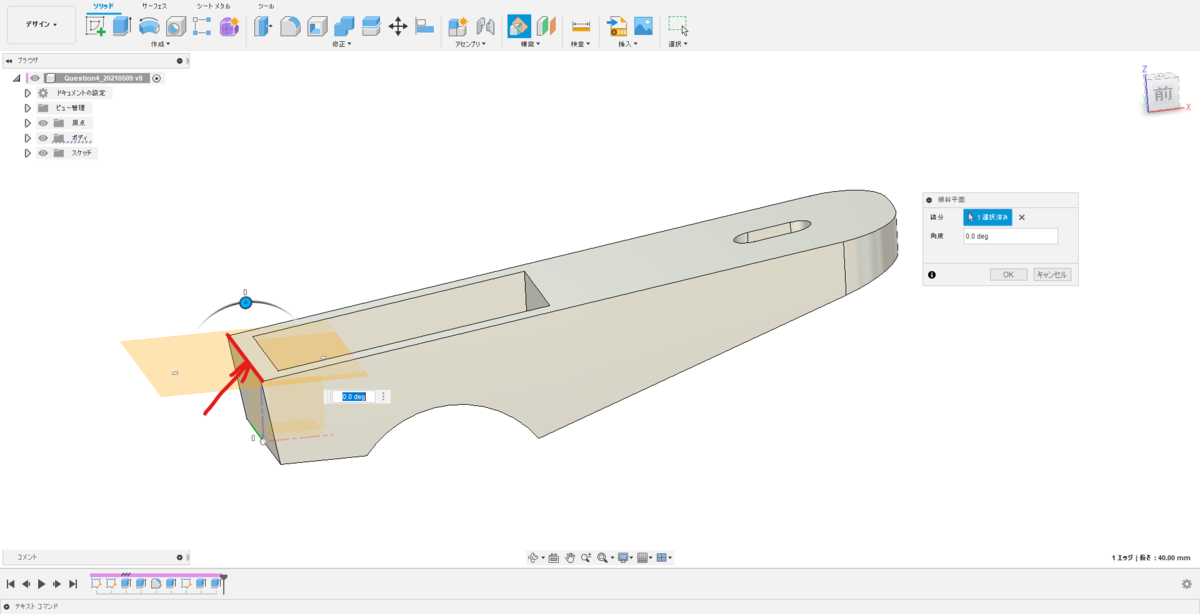Image resolution: width=1200 pixels, height=614 pixels.
Task: Open the アセンブリ dropdown menu
Action: [x=471, y=44]
